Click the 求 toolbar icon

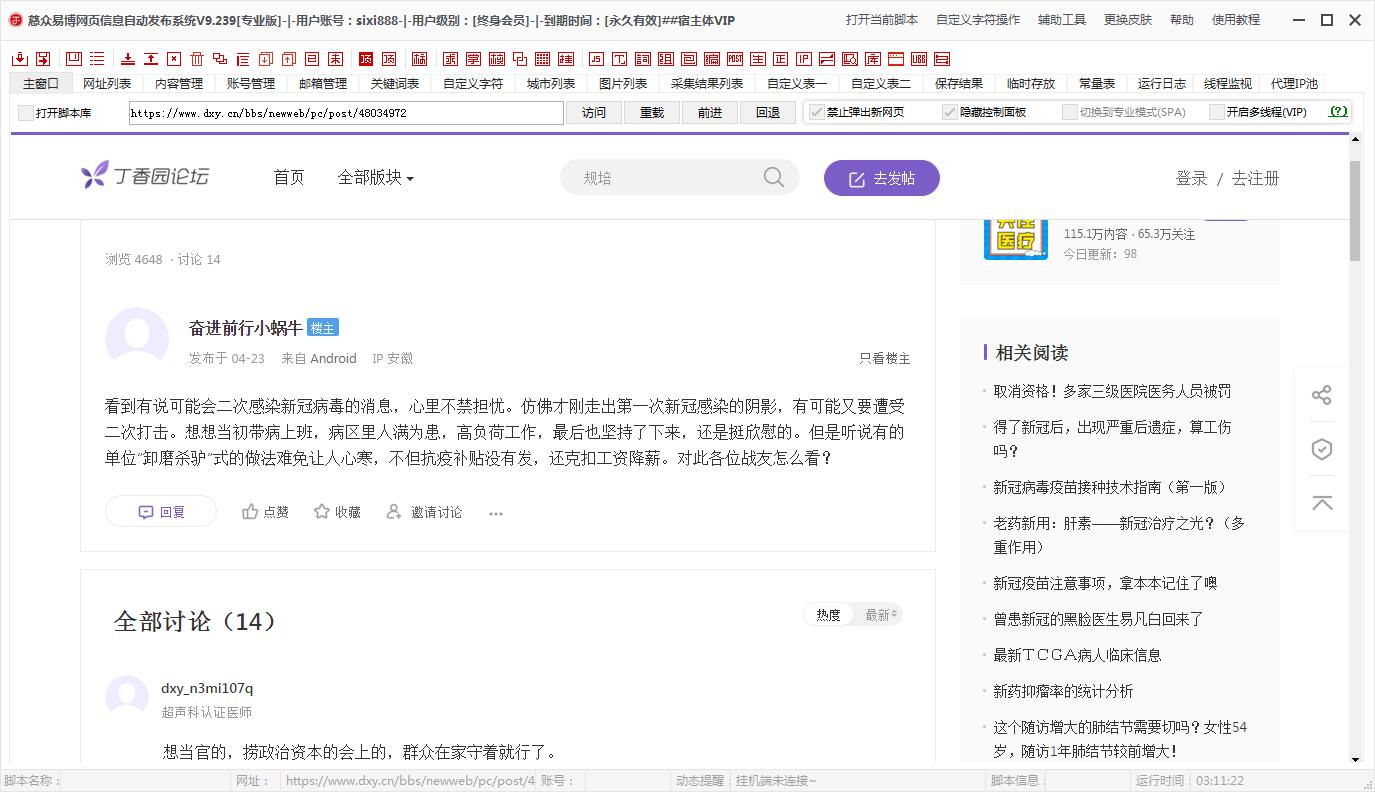tap(452, 59)
